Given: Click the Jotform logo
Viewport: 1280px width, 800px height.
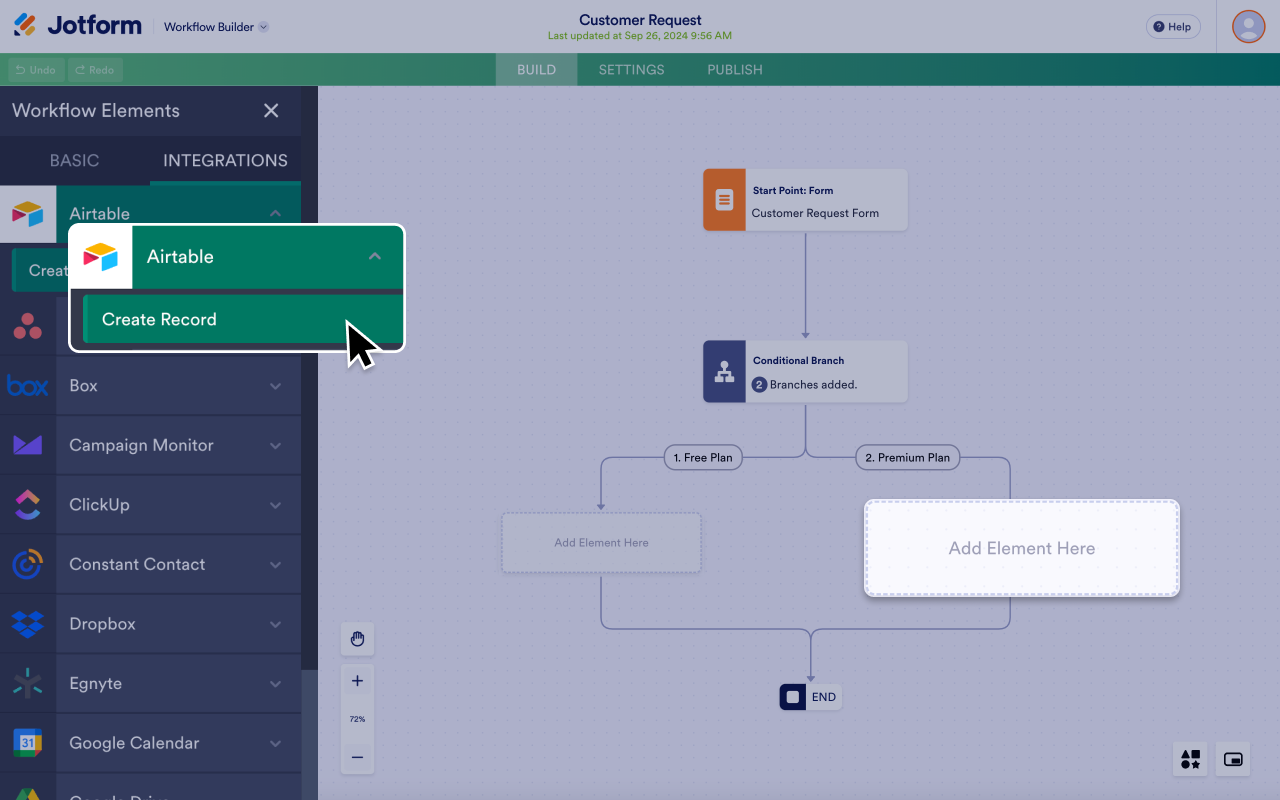Looking at the screenshot, I should [x=77, y=26].
